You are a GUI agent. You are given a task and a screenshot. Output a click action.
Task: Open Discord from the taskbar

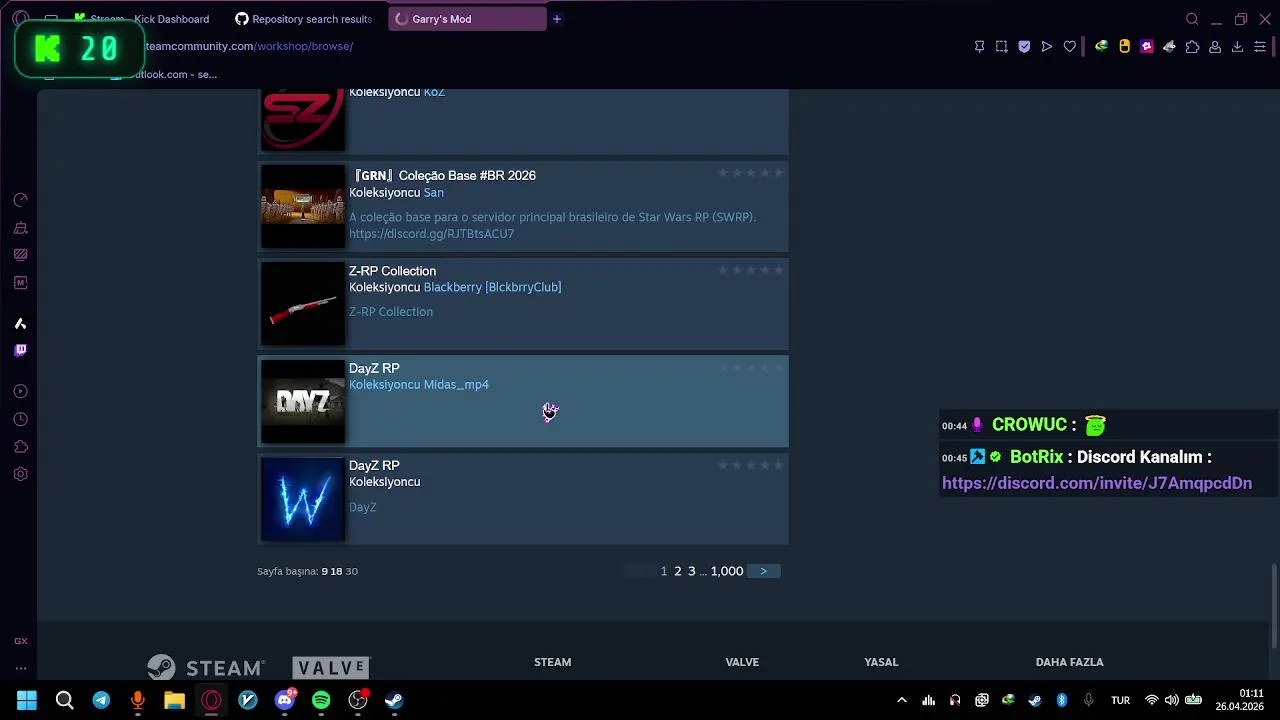[284, 700]
